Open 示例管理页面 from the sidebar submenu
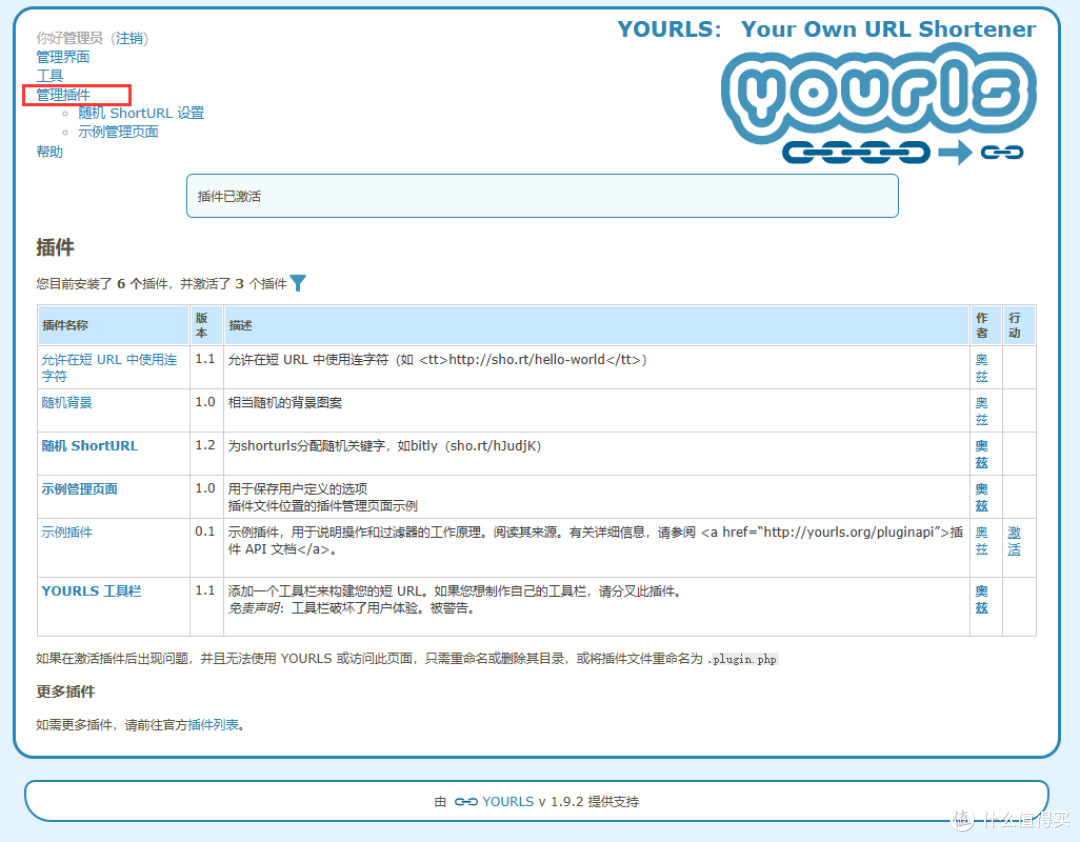1080x842 pixels. click(118, 131)
